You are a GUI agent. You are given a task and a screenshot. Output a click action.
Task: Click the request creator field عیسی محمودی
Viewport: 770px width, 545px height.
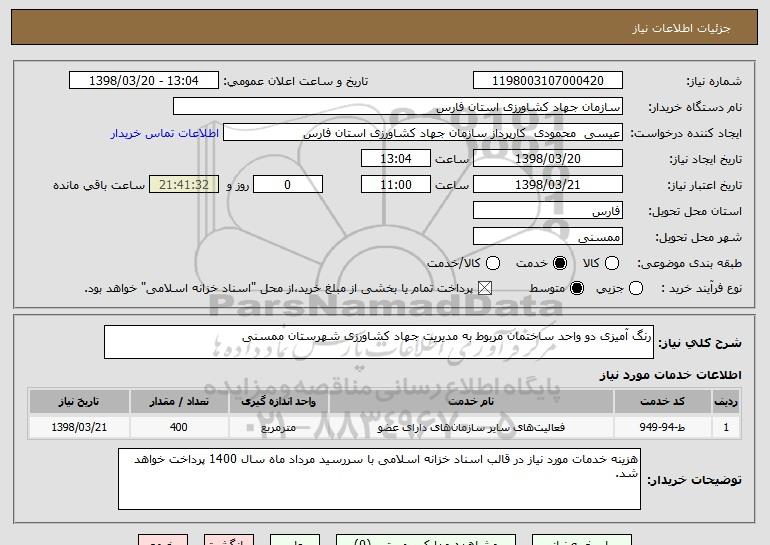[x=423, y=133]
